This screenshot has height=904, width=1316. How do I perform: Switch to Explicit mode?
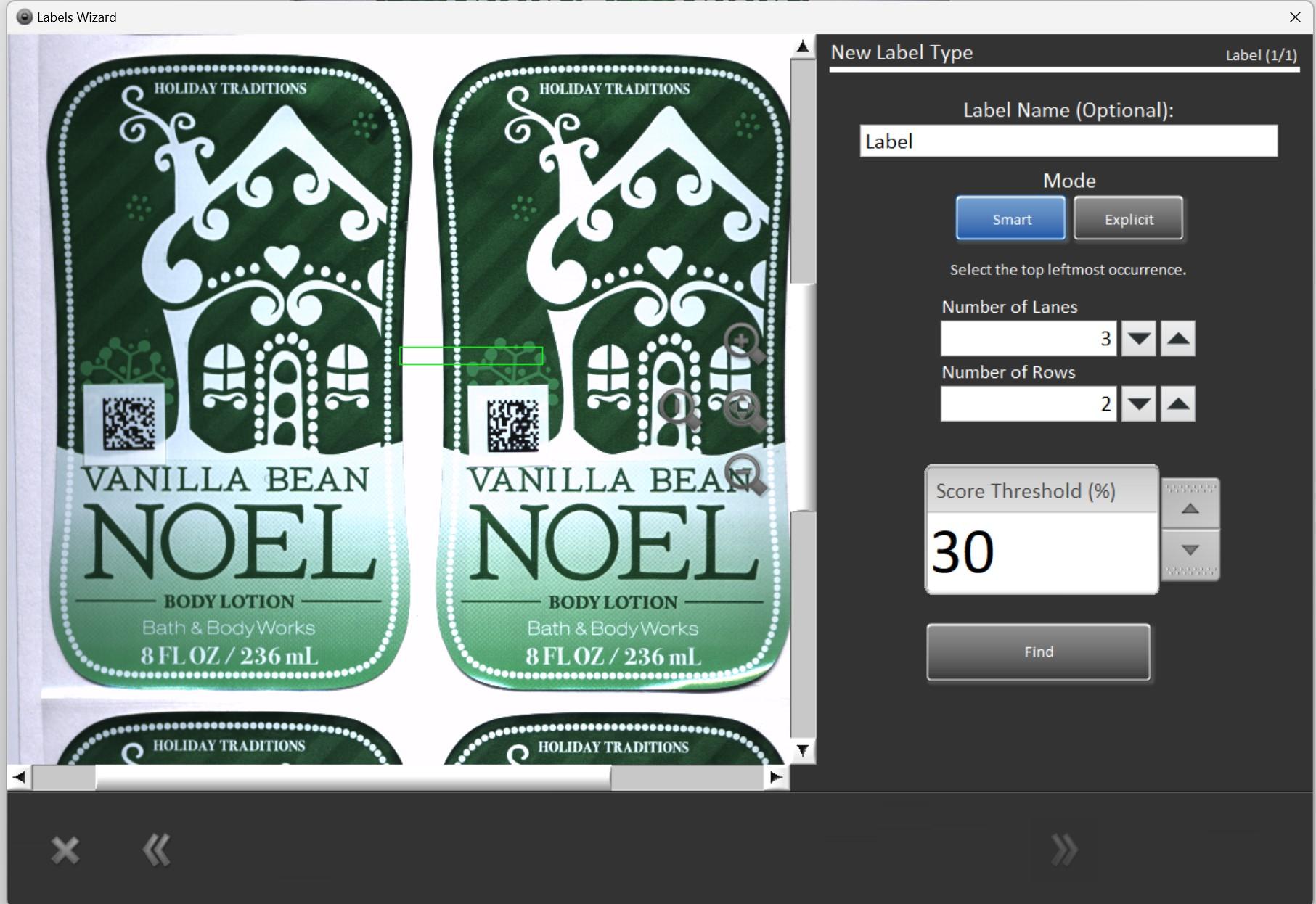[1128, 218]
